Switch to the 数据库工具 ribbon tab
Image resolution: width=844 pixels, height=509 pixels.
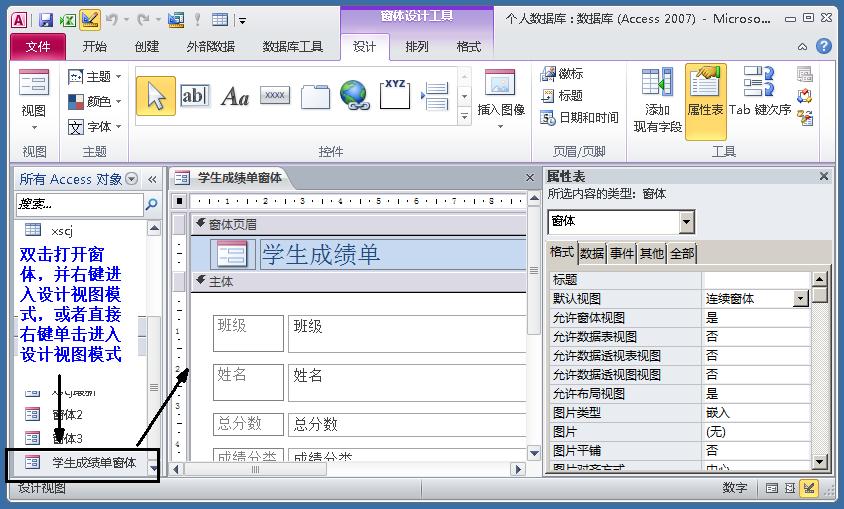tap(292, 47)
